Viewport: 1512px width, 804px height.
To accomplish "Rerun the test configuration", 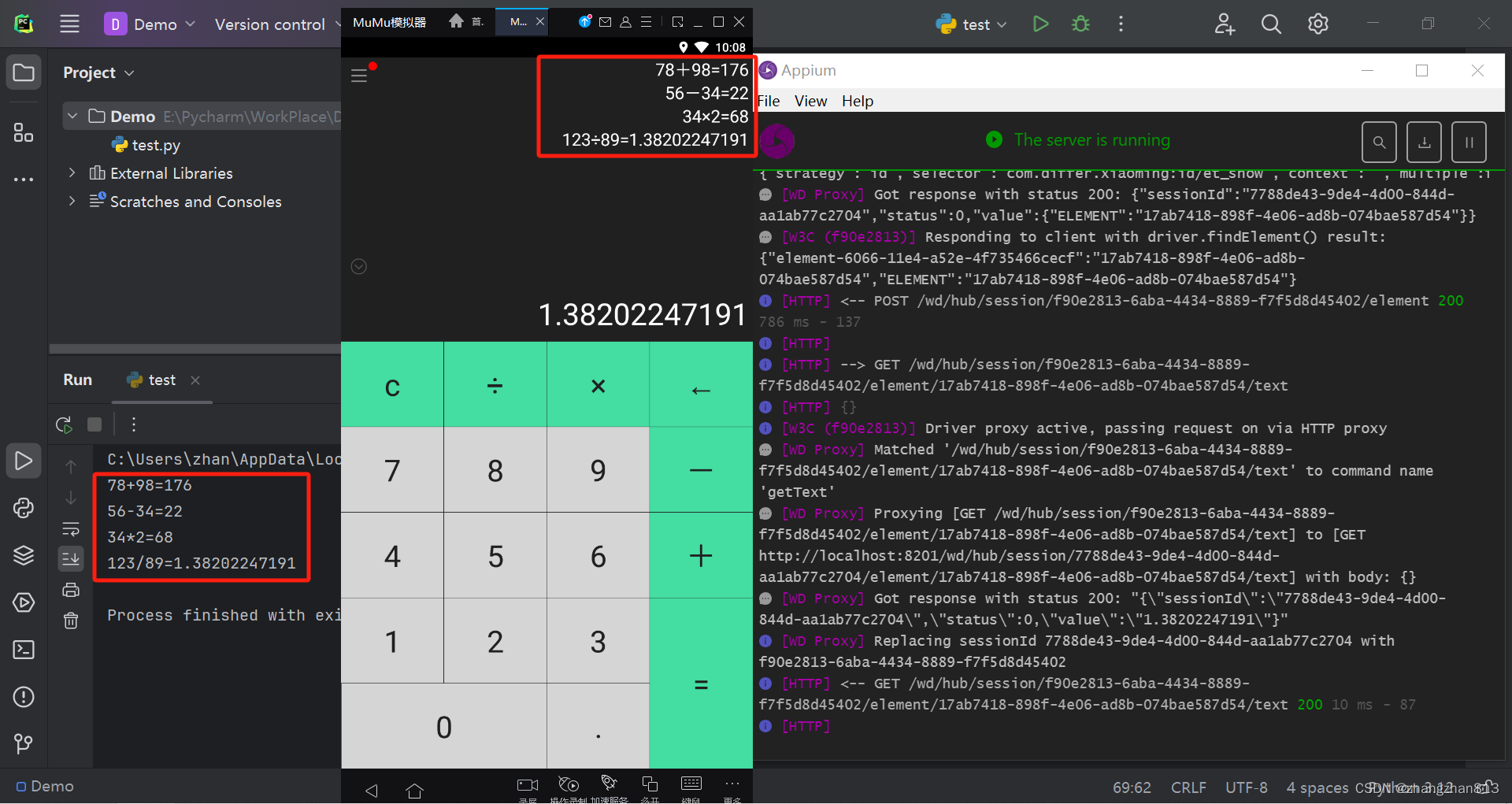I will pos(65,424).
